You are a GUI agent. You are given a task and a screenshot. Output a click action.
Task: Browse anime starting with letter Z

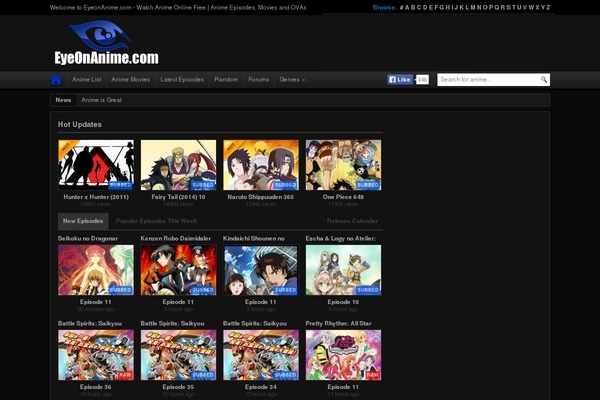[548, 7]
